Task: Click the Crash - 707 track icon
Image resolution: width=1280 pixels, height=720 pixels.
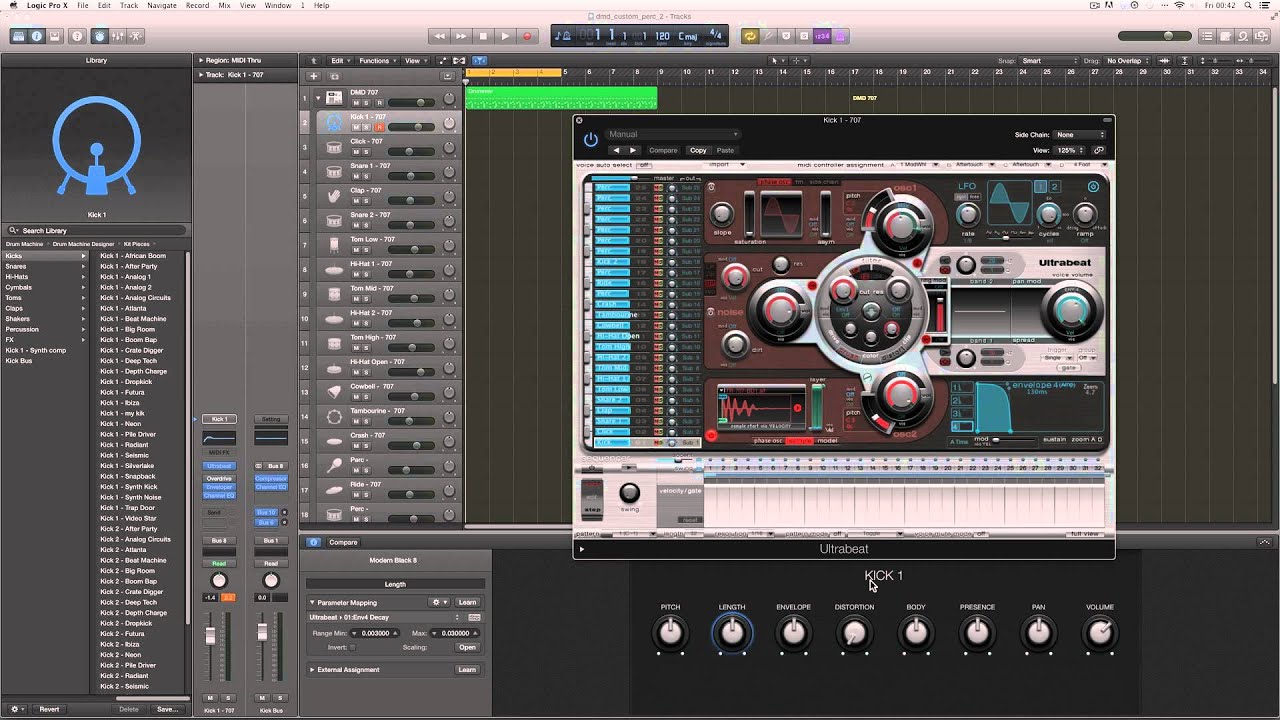Action: [x=334, y=440]
